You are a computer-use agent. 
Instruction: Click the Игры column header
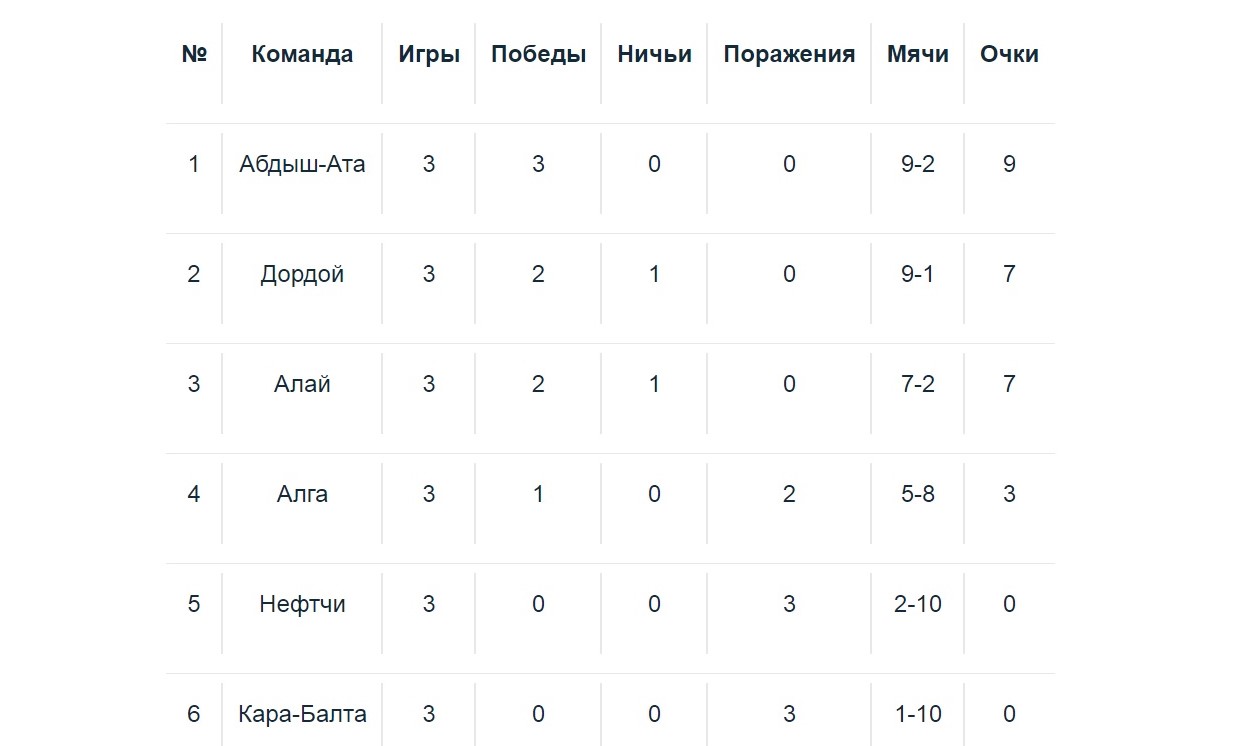click(x=429, y=54)
